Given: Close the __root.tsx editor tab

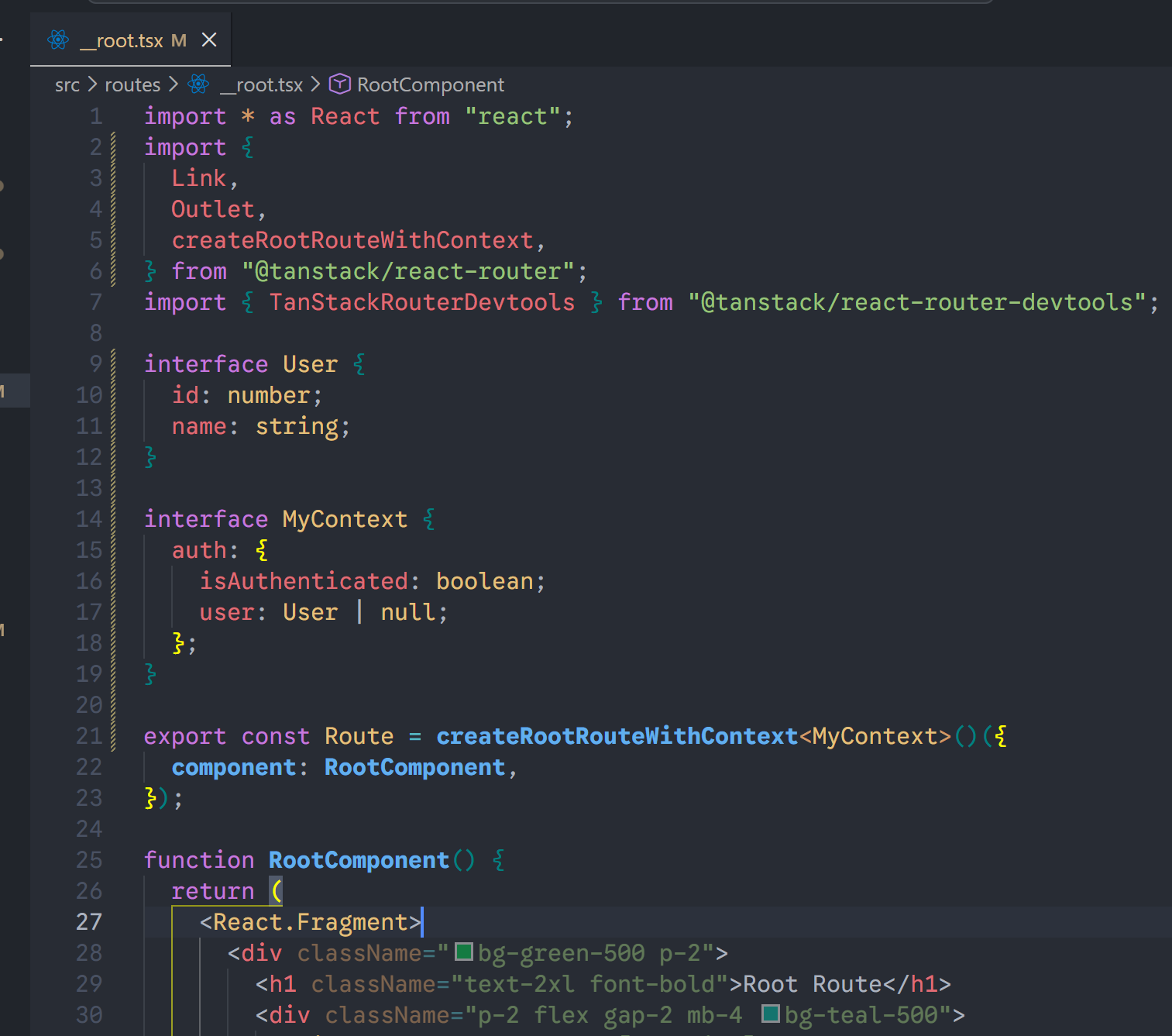Looking at the screenshot, I should pyautogui.click(x=209, y=40).
